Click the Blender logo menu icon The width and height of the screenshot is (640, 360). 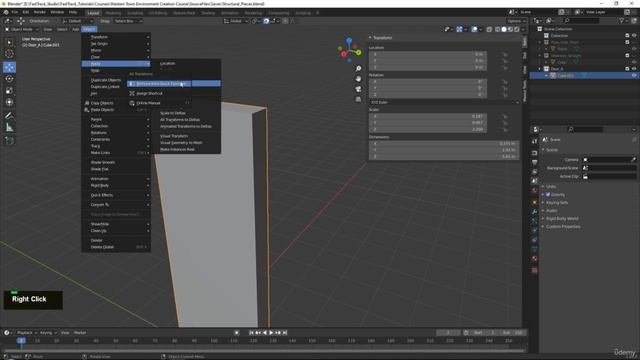tap(6, 12)
